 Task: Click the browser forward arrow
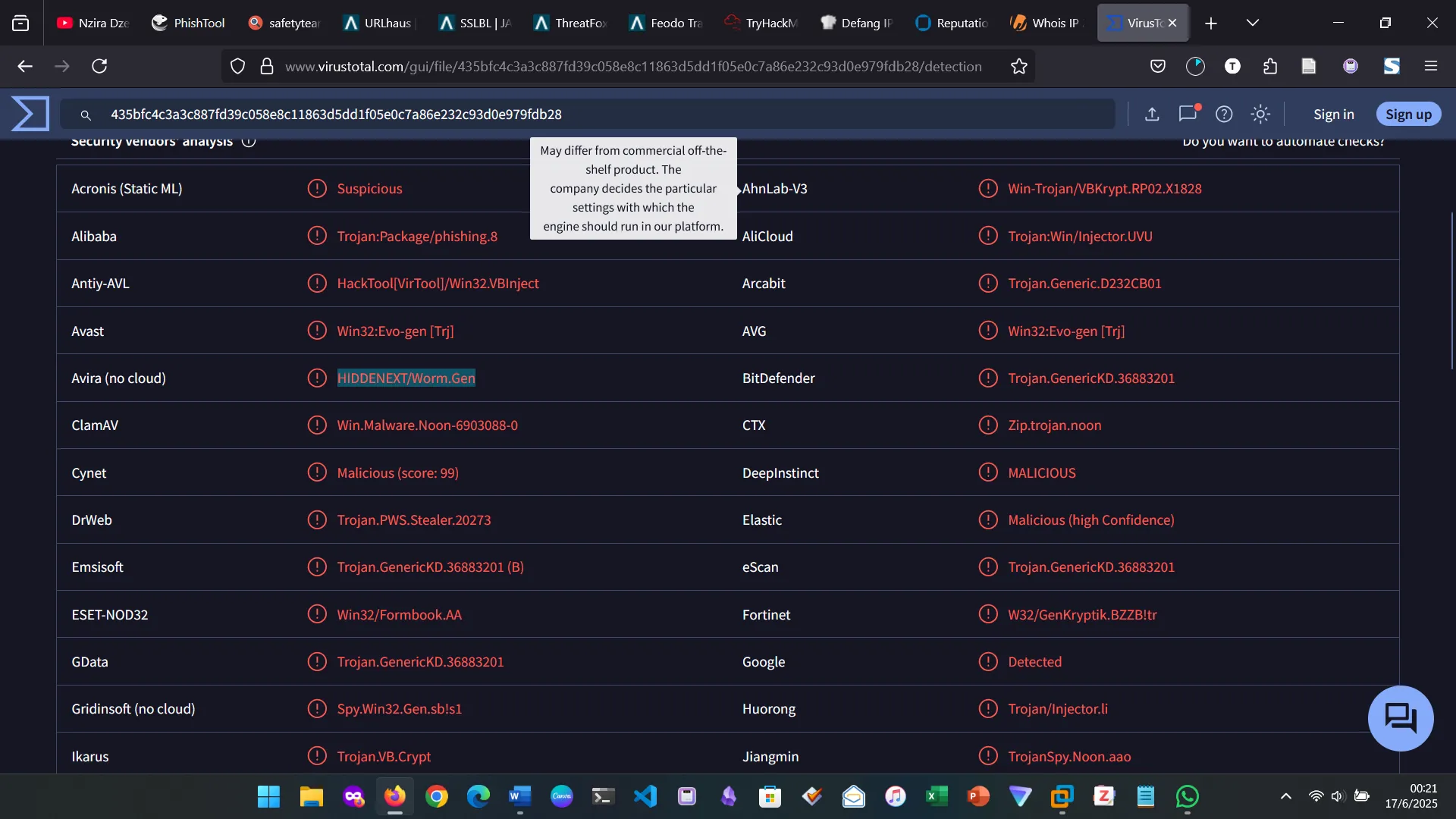click(62, 66)
